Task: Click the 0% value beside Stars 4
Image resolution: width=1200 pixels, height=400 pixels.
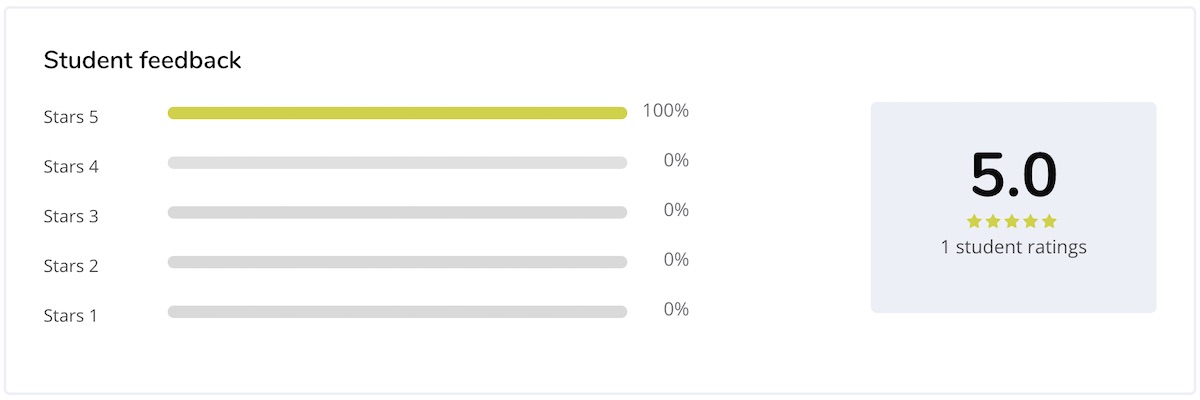Action: tap(676, 160)
